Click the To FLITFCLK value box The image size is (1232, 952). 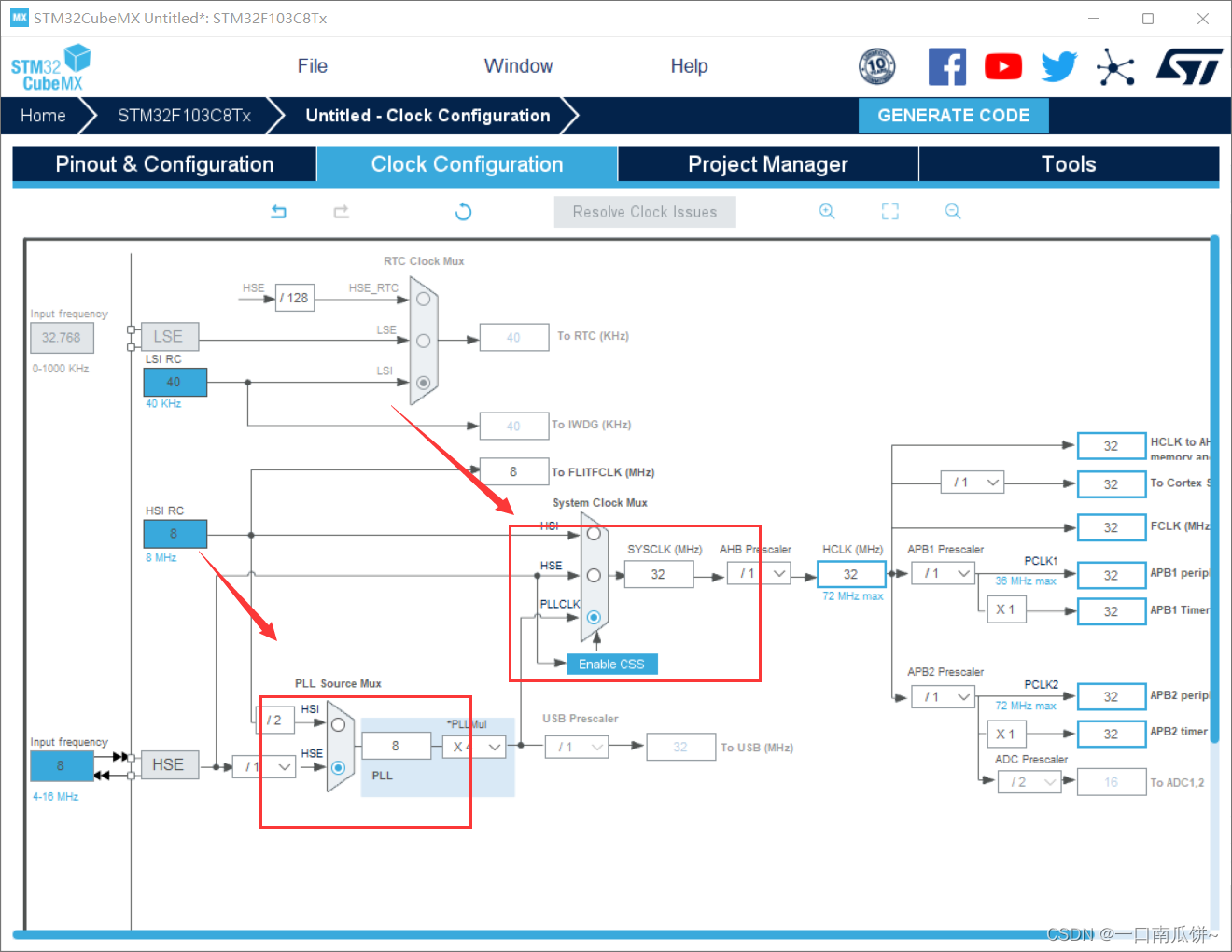point(514,471)
